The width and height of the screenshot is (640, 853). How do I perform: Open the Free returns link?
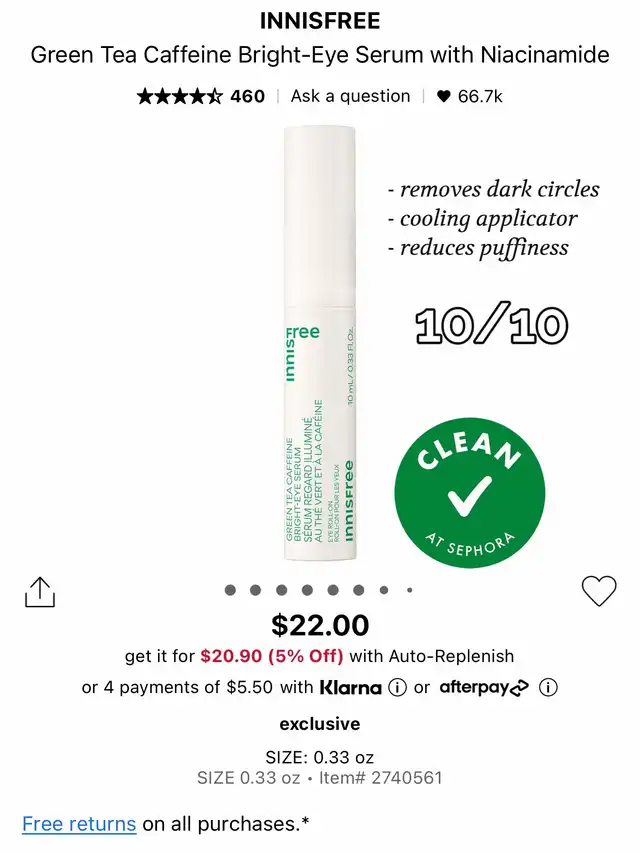pyautogui.click(x=79, y=824)
